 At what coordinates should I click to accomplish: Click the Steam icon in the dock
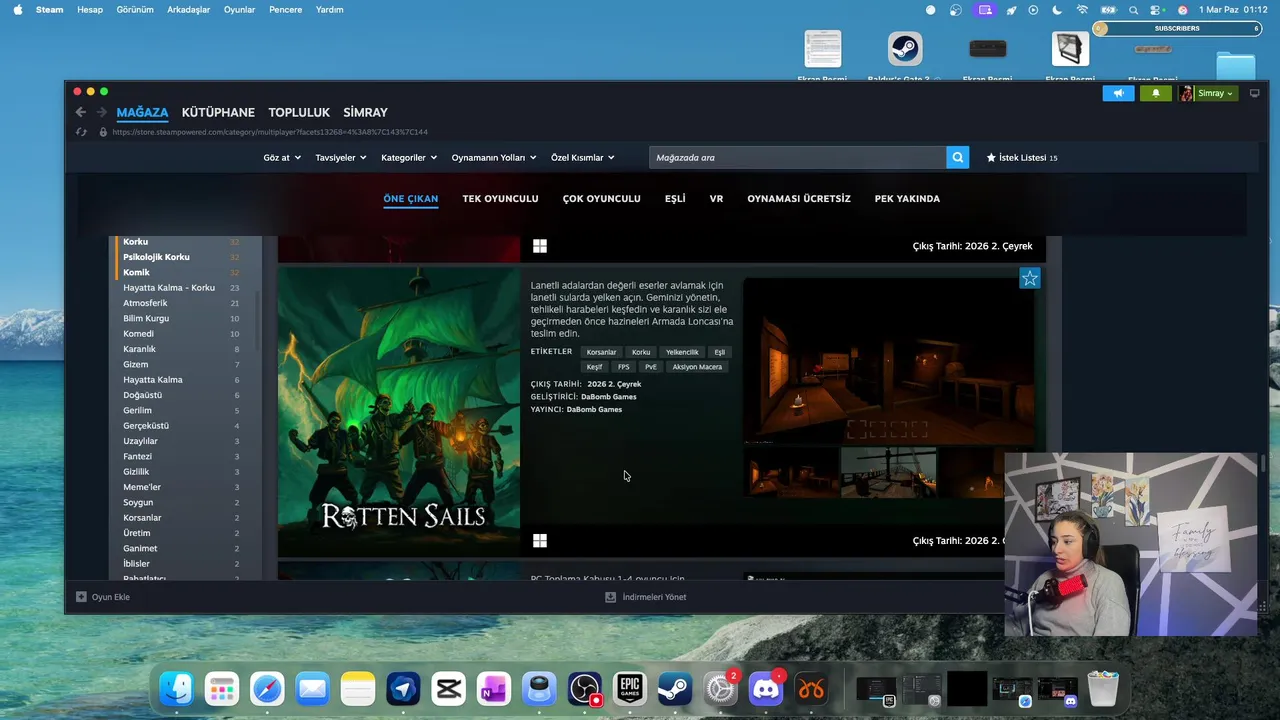click(x=675, y=689)
